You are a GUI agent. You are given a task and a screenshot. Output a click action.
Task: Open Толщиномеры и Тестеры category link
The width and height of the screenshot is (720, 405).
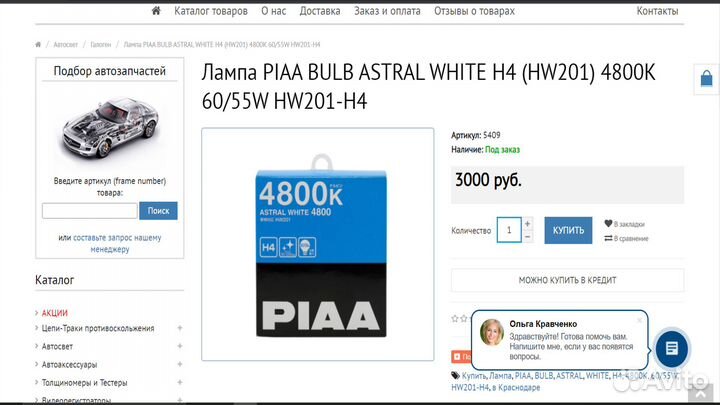(x=84, y=382)
